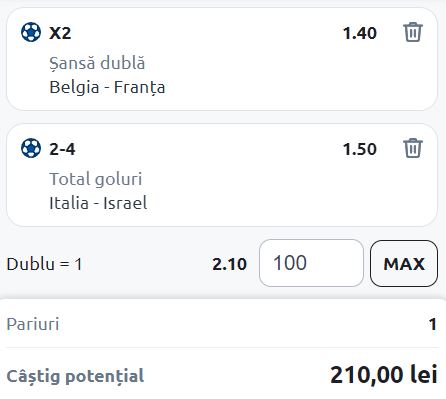446x399 pixels.
Task: Click the football icon beside X2
Action: [31, 32]
